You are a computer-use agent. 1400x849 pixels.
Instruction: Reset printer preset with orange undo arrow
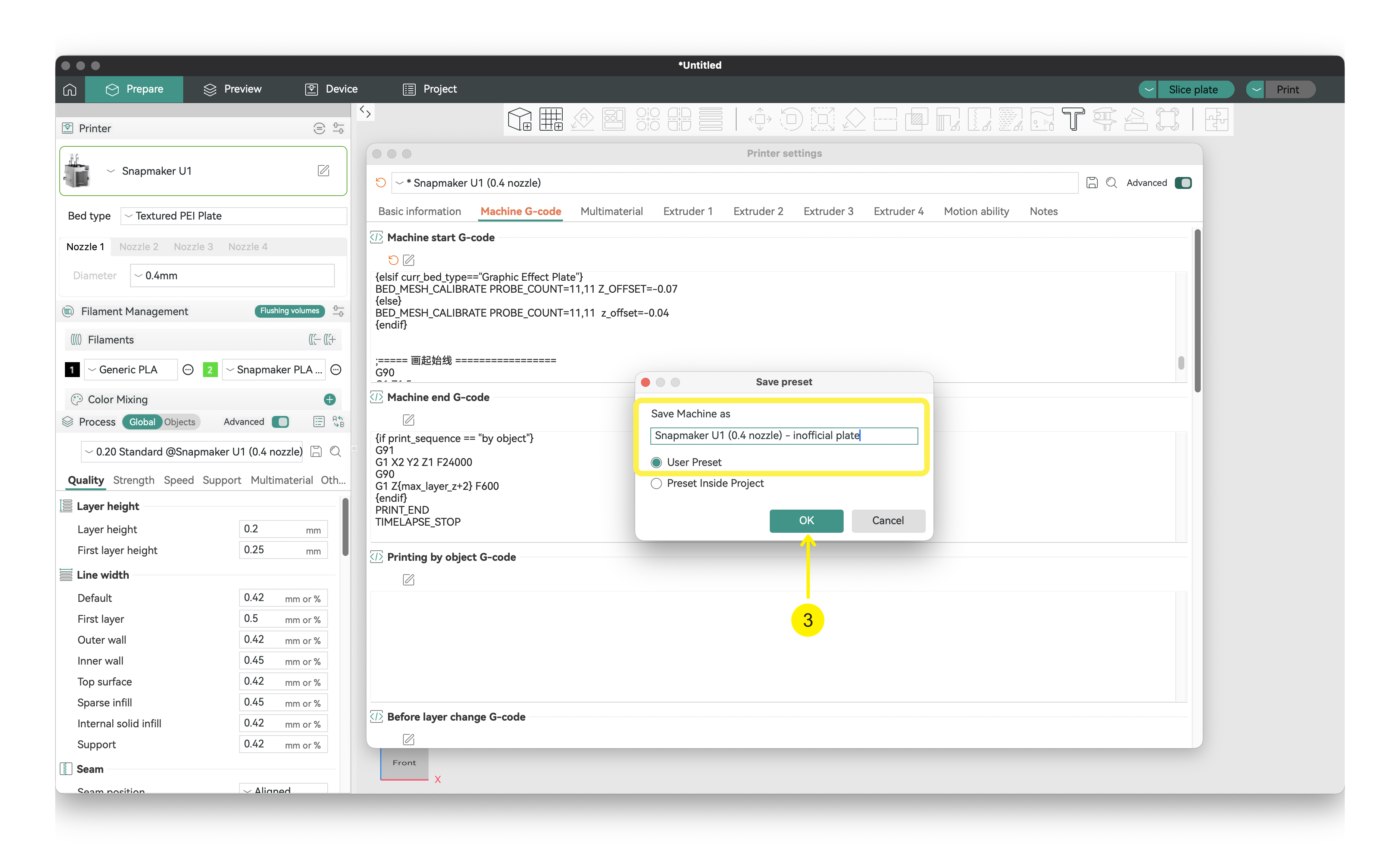tap(381, 183)
